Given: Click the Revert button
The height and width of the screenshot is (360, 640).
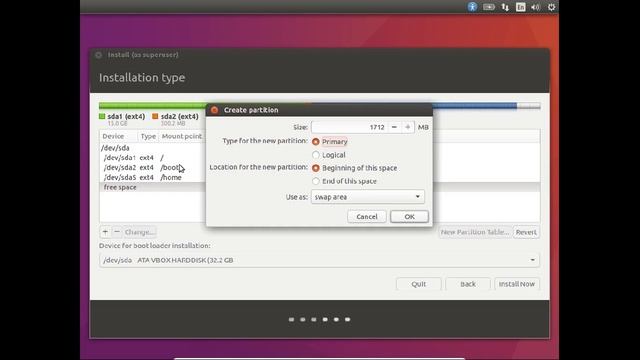Looking at the screenshot, I should pyautogui.click(x=526, y=232).
